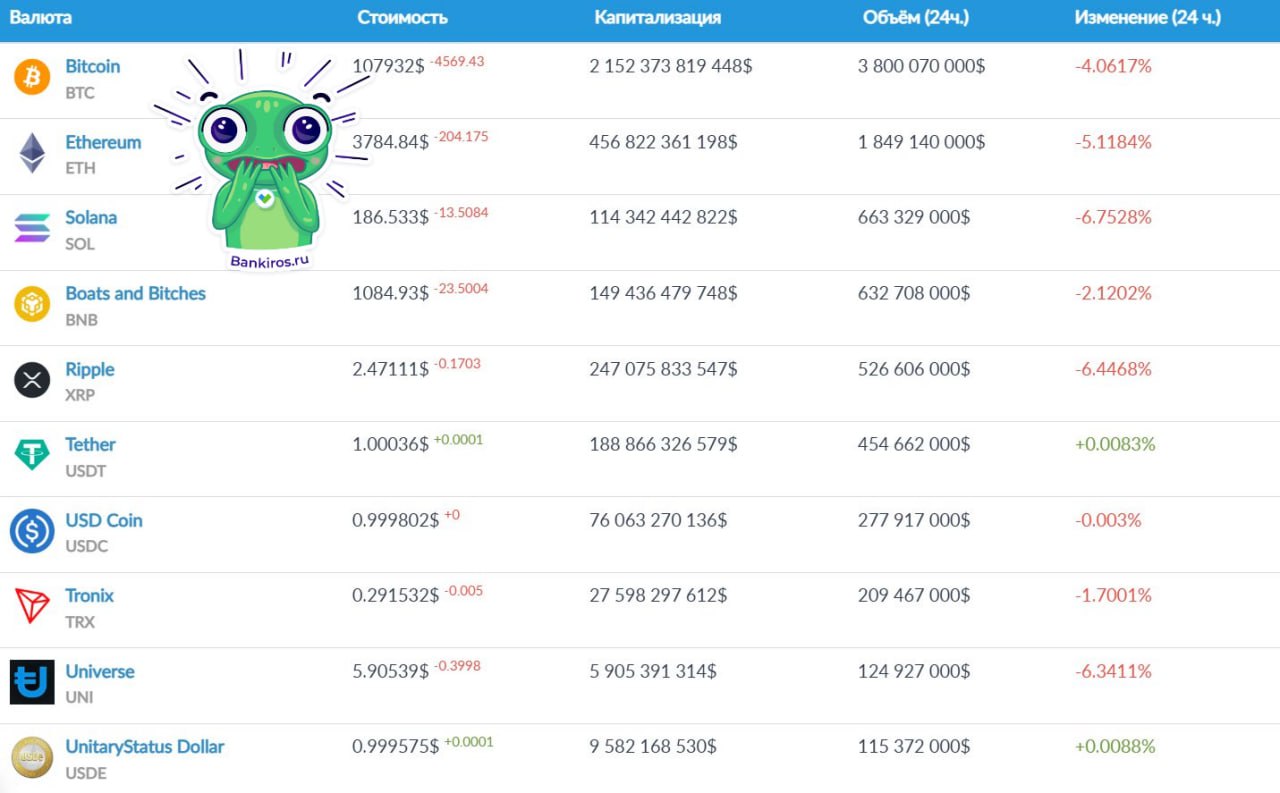This screenshot has height=793, width=1280.
Task: Open the UnitaryStatus Dollar link
Action: (x=144, y=746)
